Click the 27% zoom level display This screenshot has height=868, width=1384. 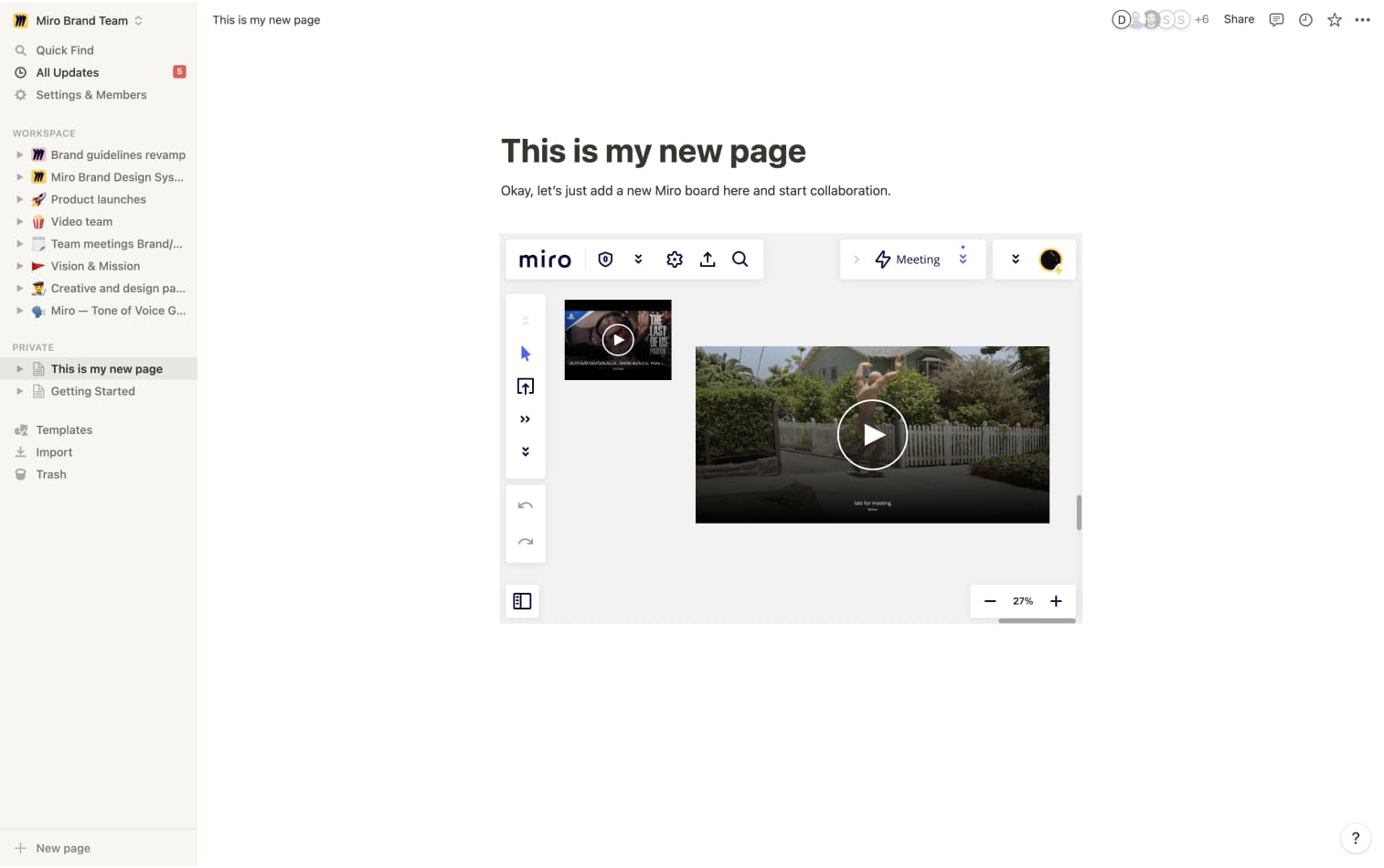click(1023, 601)
